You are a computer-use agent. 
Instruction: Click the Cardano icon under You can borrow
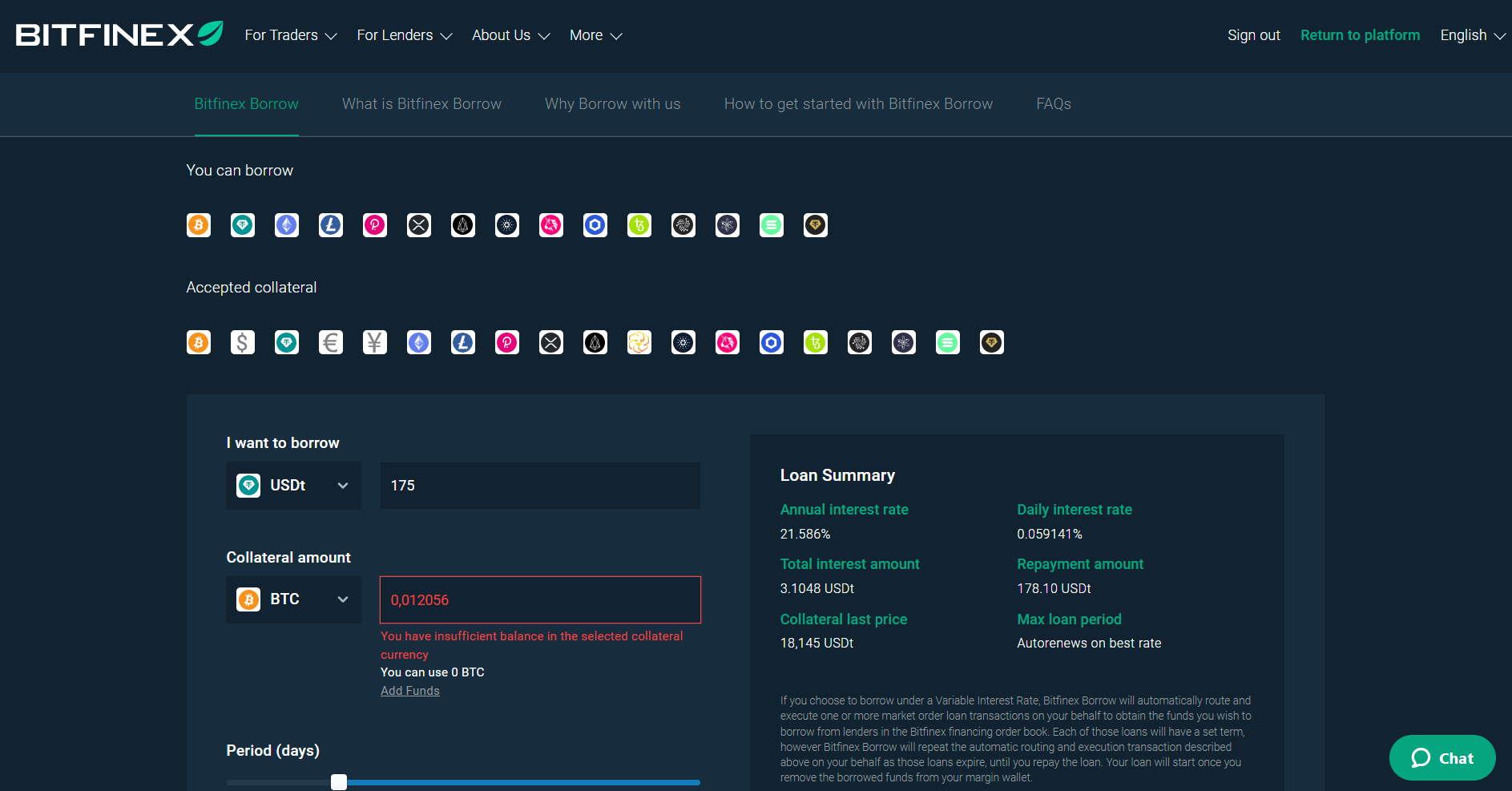pos(507,225)
